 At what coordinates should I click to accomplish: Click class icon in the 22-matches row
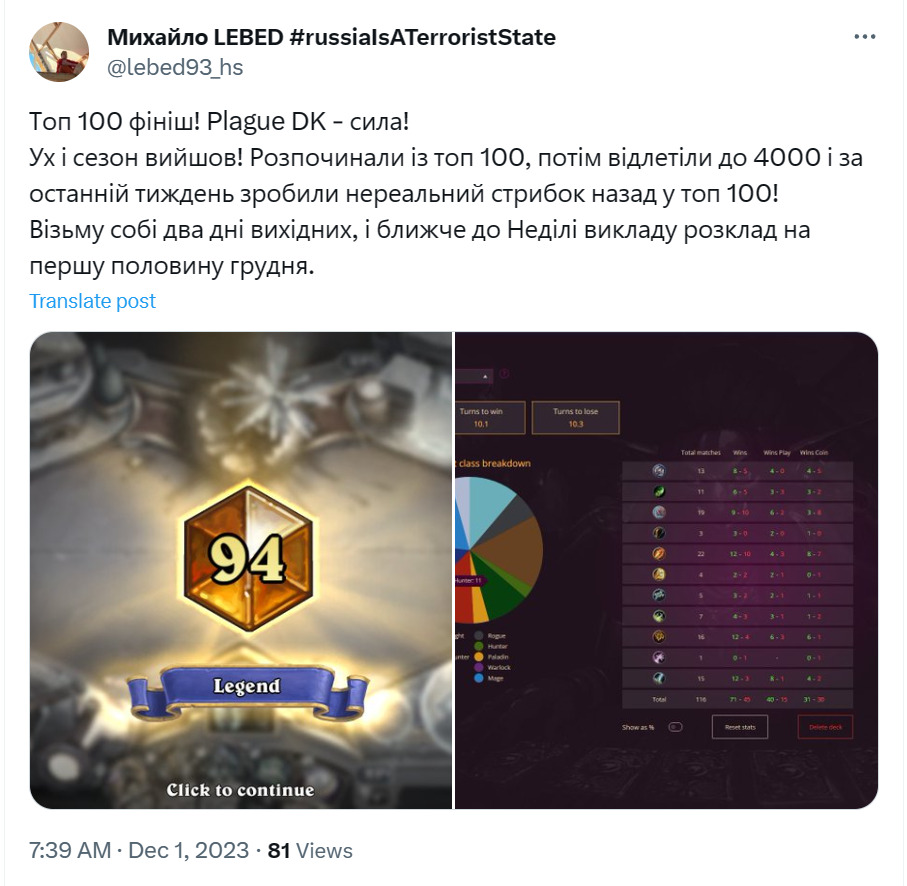(x=659, y=554)
